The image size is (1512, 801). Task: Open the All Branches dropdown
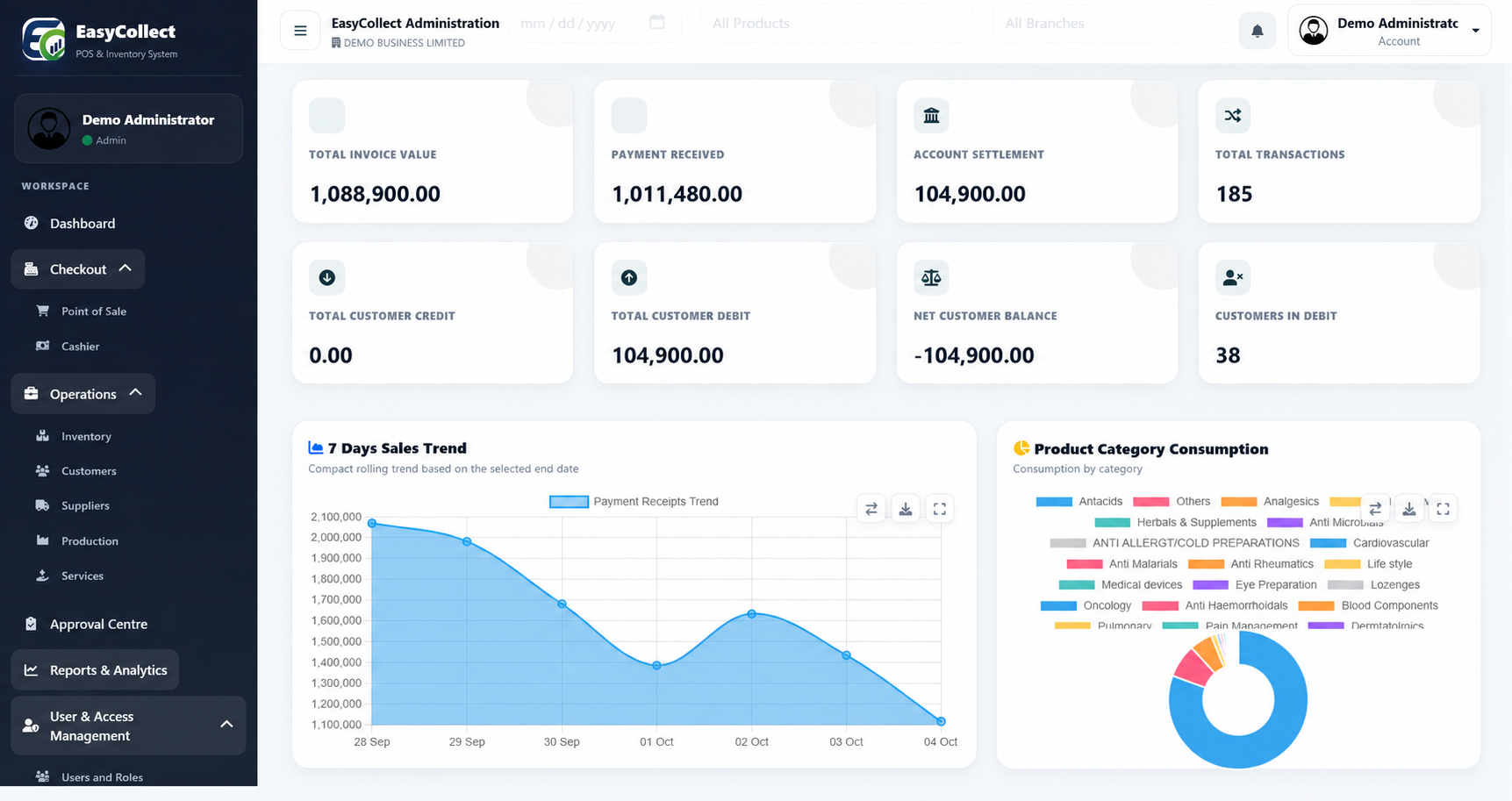(1114, 24)
